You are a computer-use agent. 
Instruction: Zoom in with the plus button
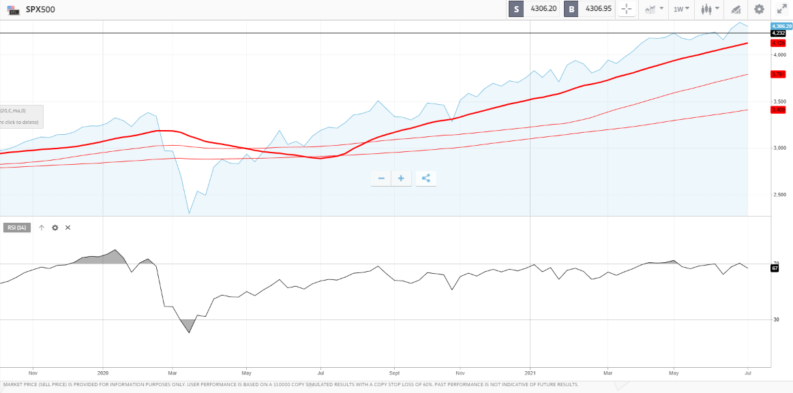pos(401,179)
